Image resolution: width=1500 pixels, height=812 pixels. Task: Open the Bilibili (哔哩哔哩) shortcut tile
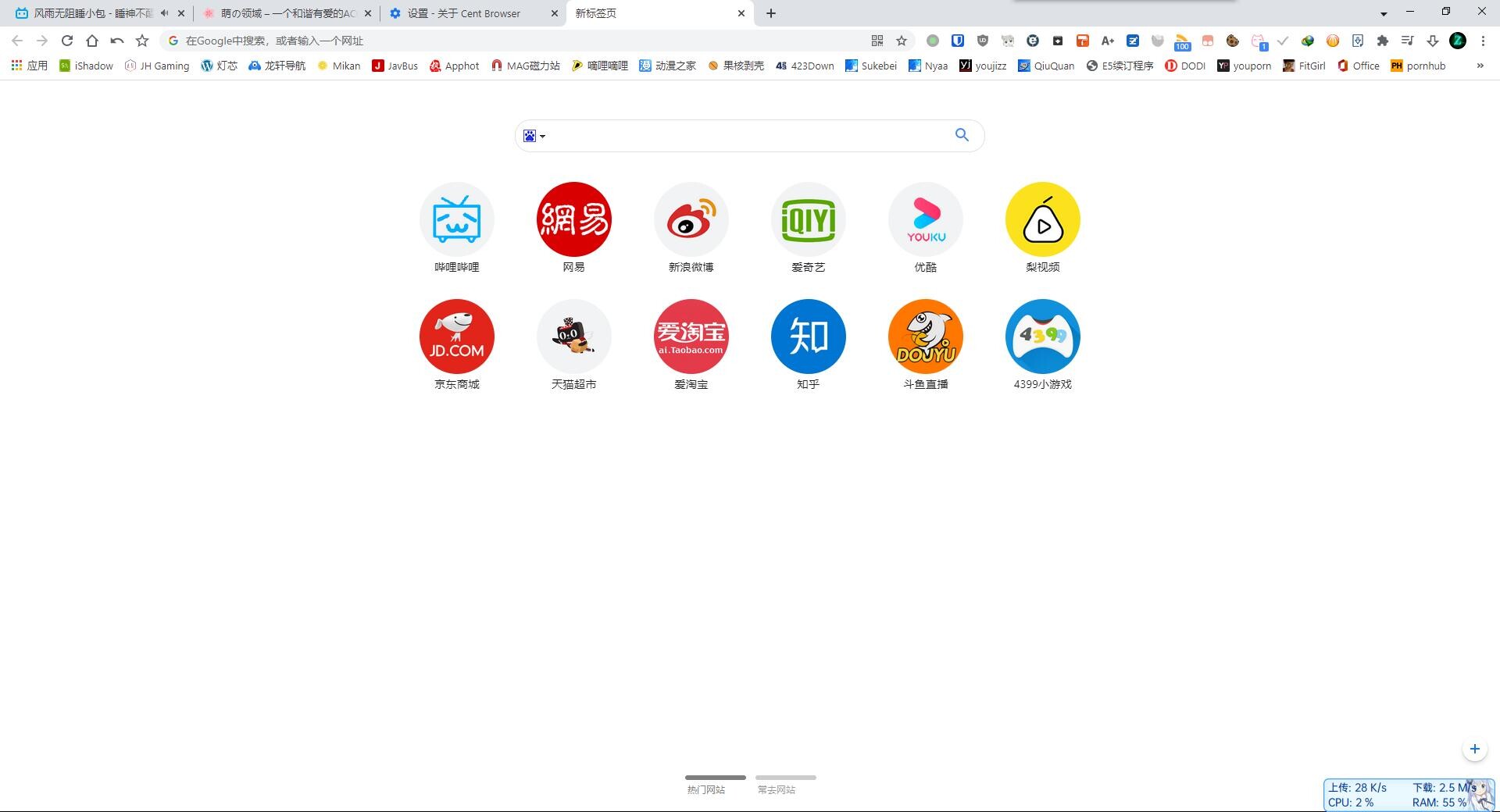(x=457, y=219)
